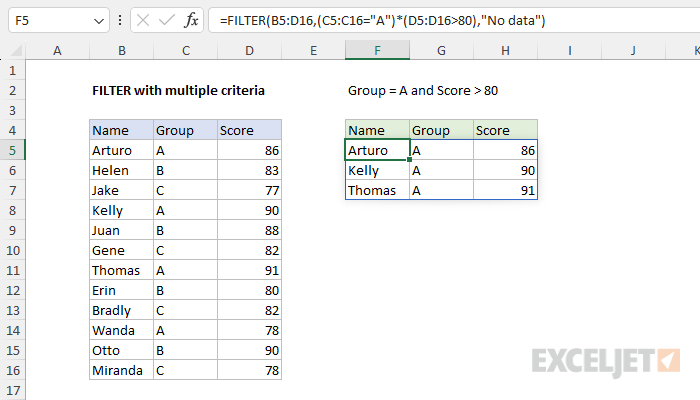Open the Name Box dropdown arrow
Image resolution: width=700 pixels, height=400 pixels.
(99, 21)
